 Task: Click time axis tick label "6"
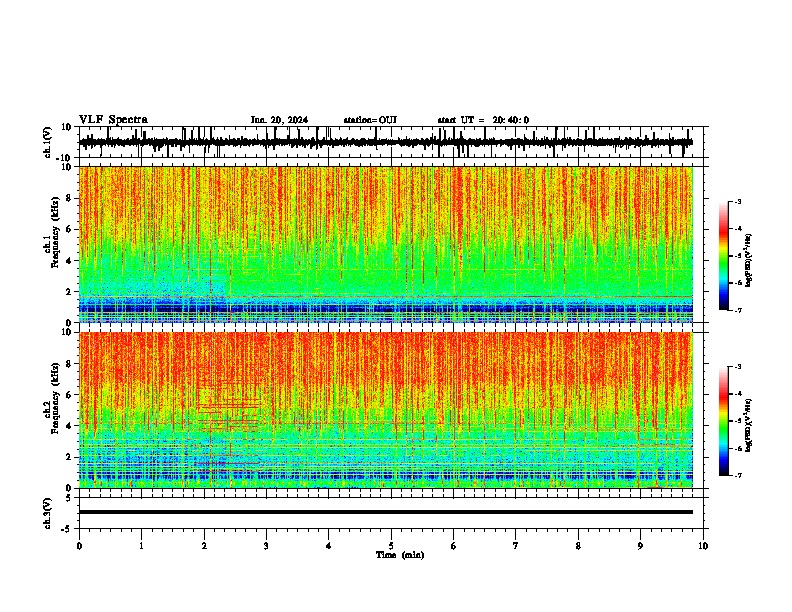coord(454,546)
